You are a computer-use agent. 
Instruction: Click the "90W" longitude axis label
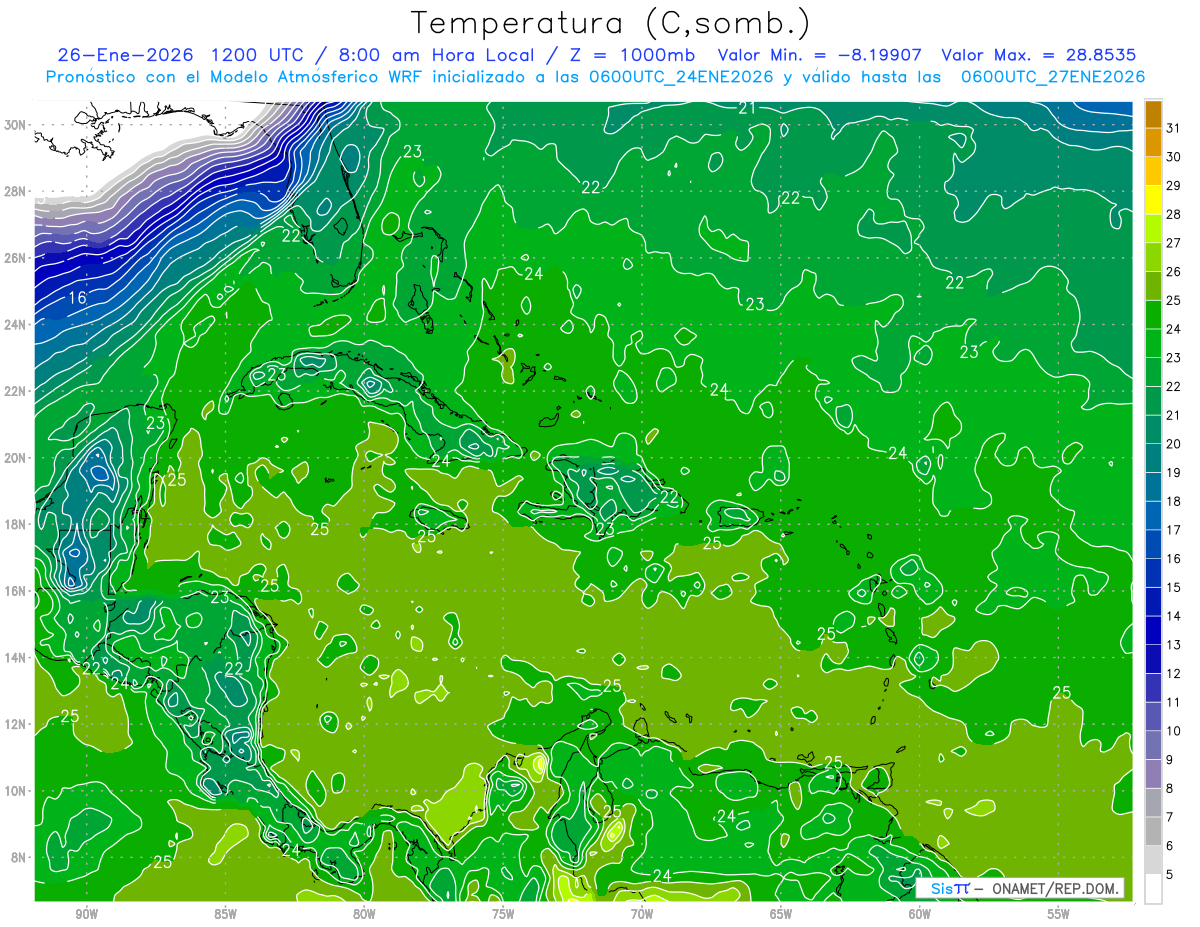(x=86, y=914)
